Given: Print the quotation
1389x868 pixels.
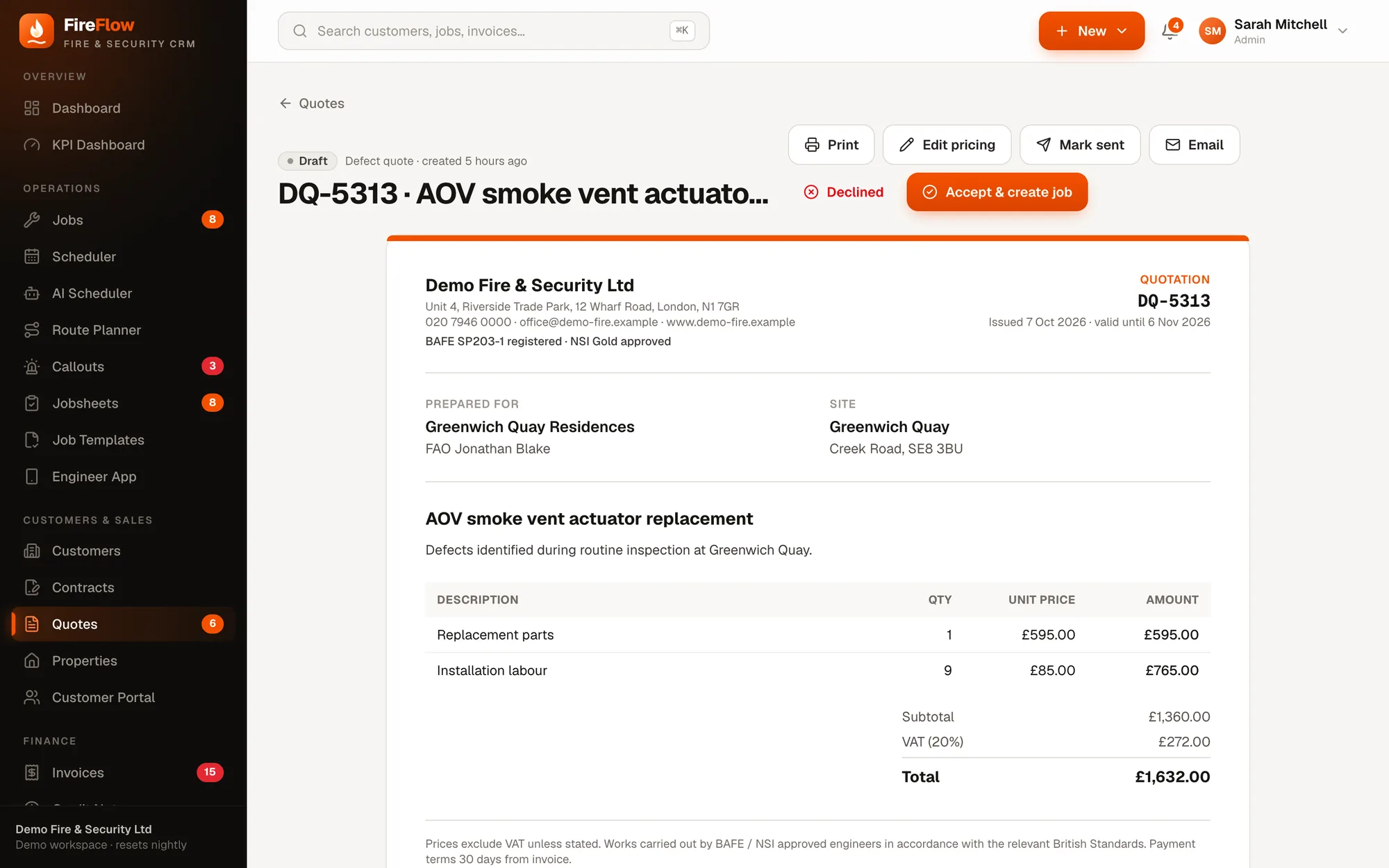Looking at the screenshot, I should (831, 145).
